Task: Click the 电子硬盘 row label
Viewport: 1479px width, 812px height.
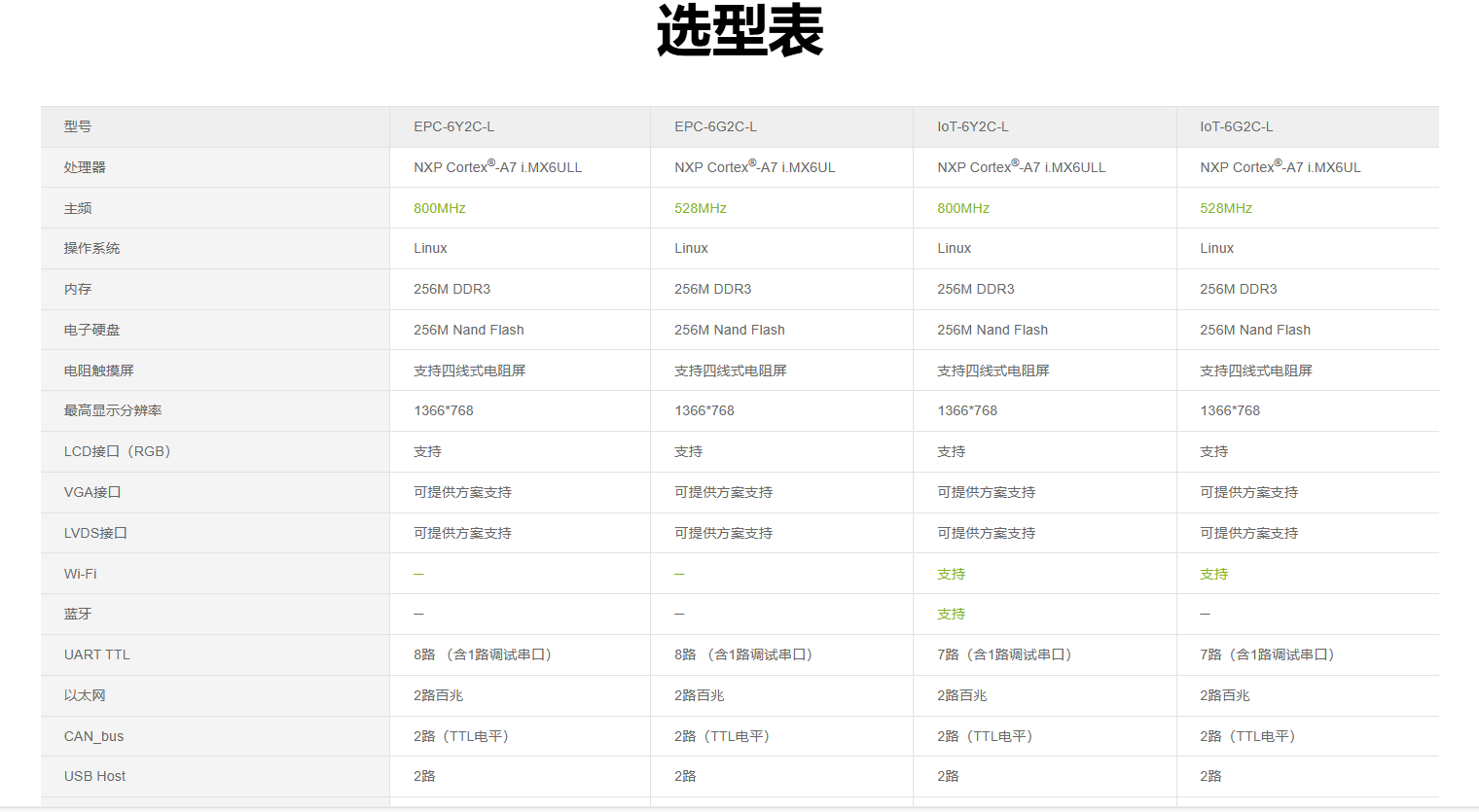Action: pos(91,330)
